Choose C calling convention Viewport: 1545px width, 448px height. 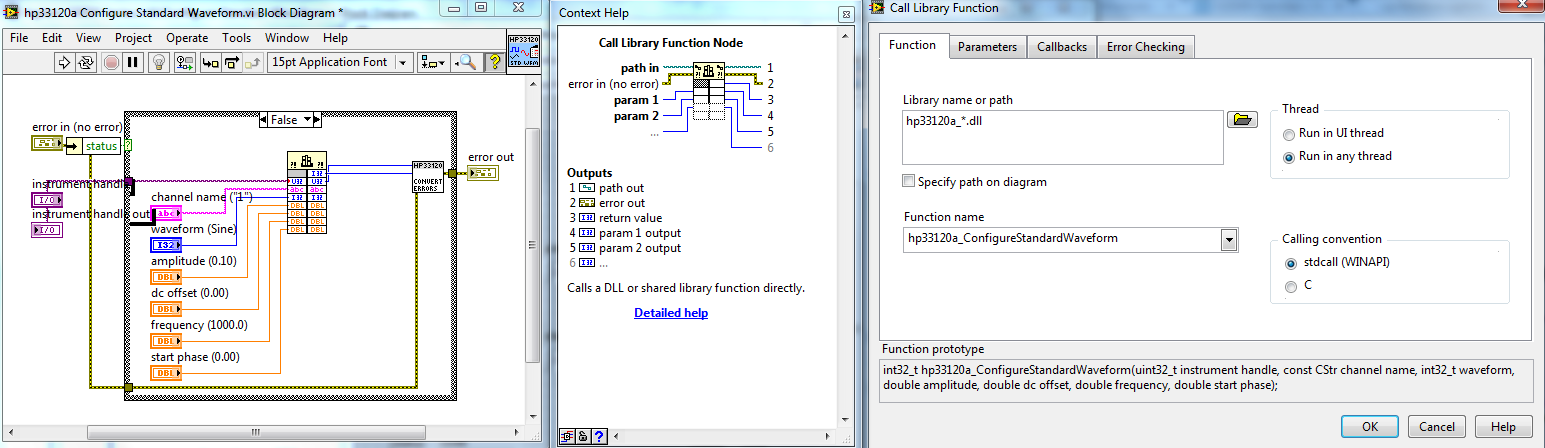[1297, 286]
